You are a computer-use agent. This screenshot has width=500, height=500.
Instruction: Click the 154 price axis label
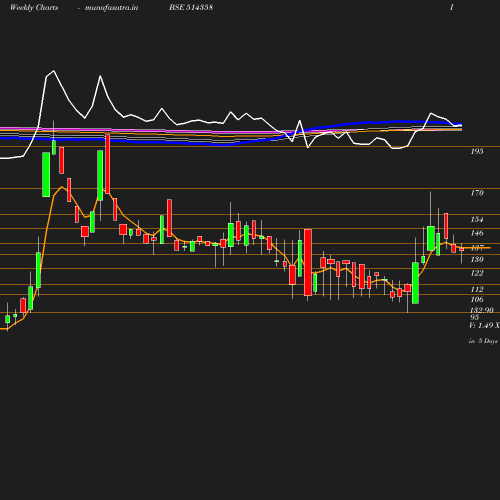coord(477,219)
